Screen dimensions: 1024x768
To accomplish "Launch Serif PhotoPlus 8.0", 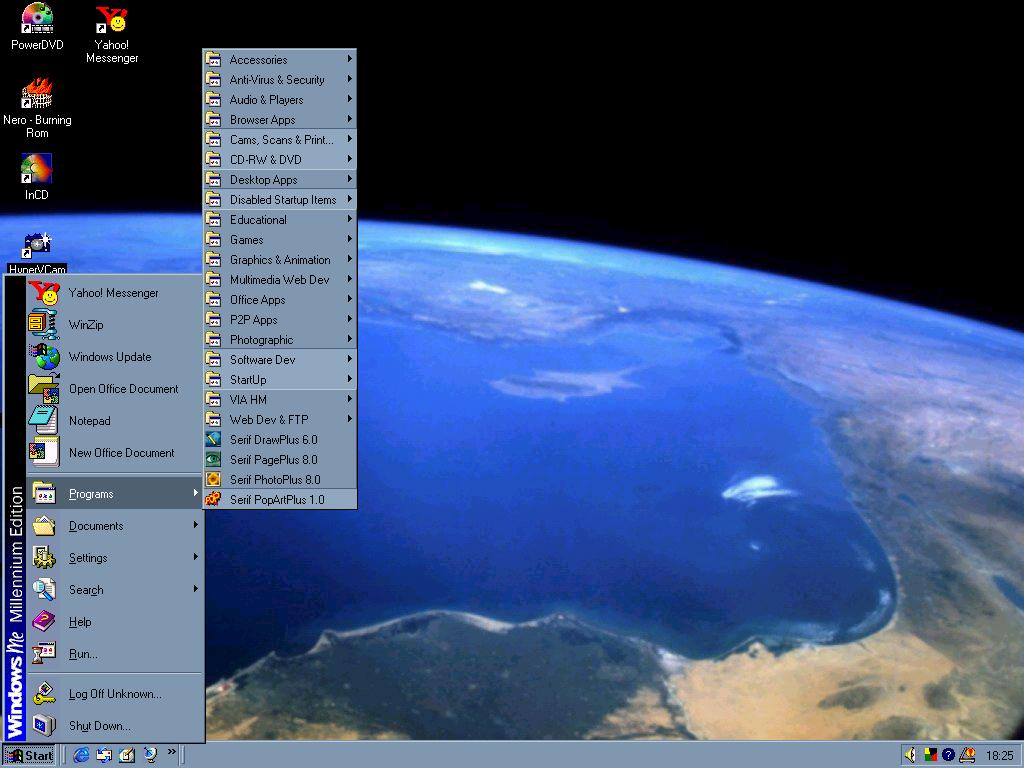I will click(x=280, y=480).
